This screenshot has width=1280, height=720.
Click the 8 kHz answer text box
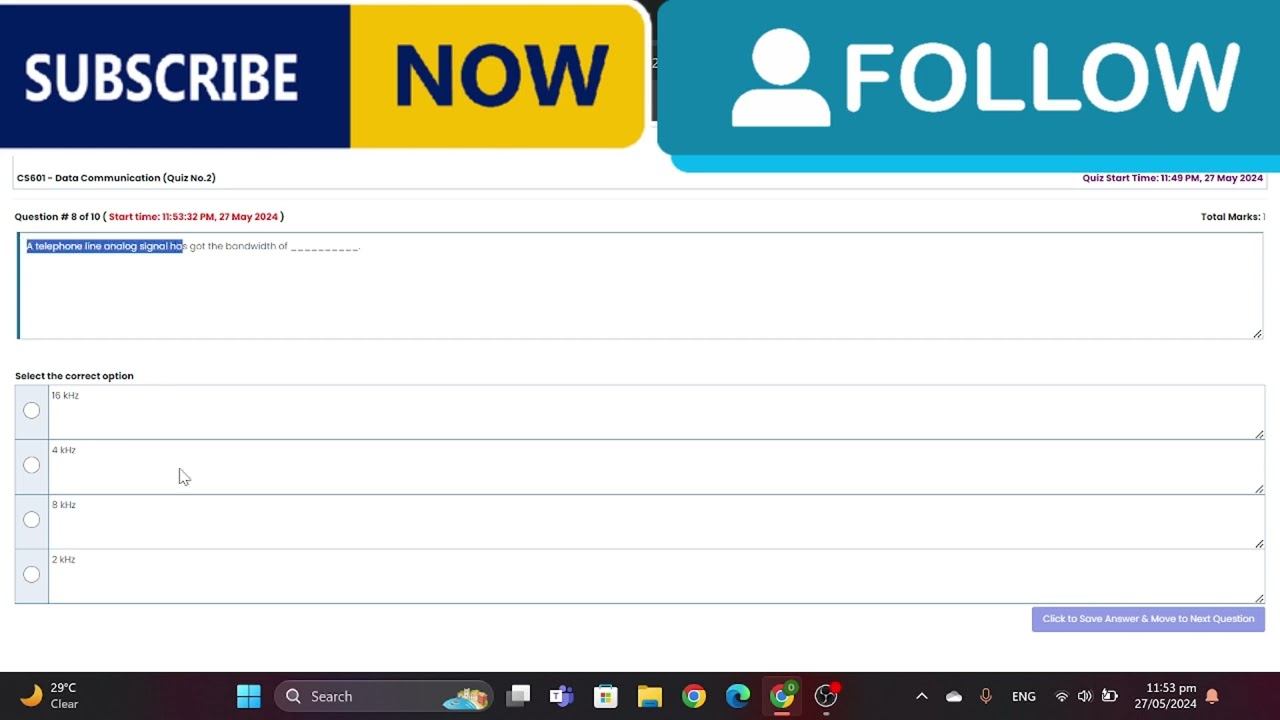point(656,522)
